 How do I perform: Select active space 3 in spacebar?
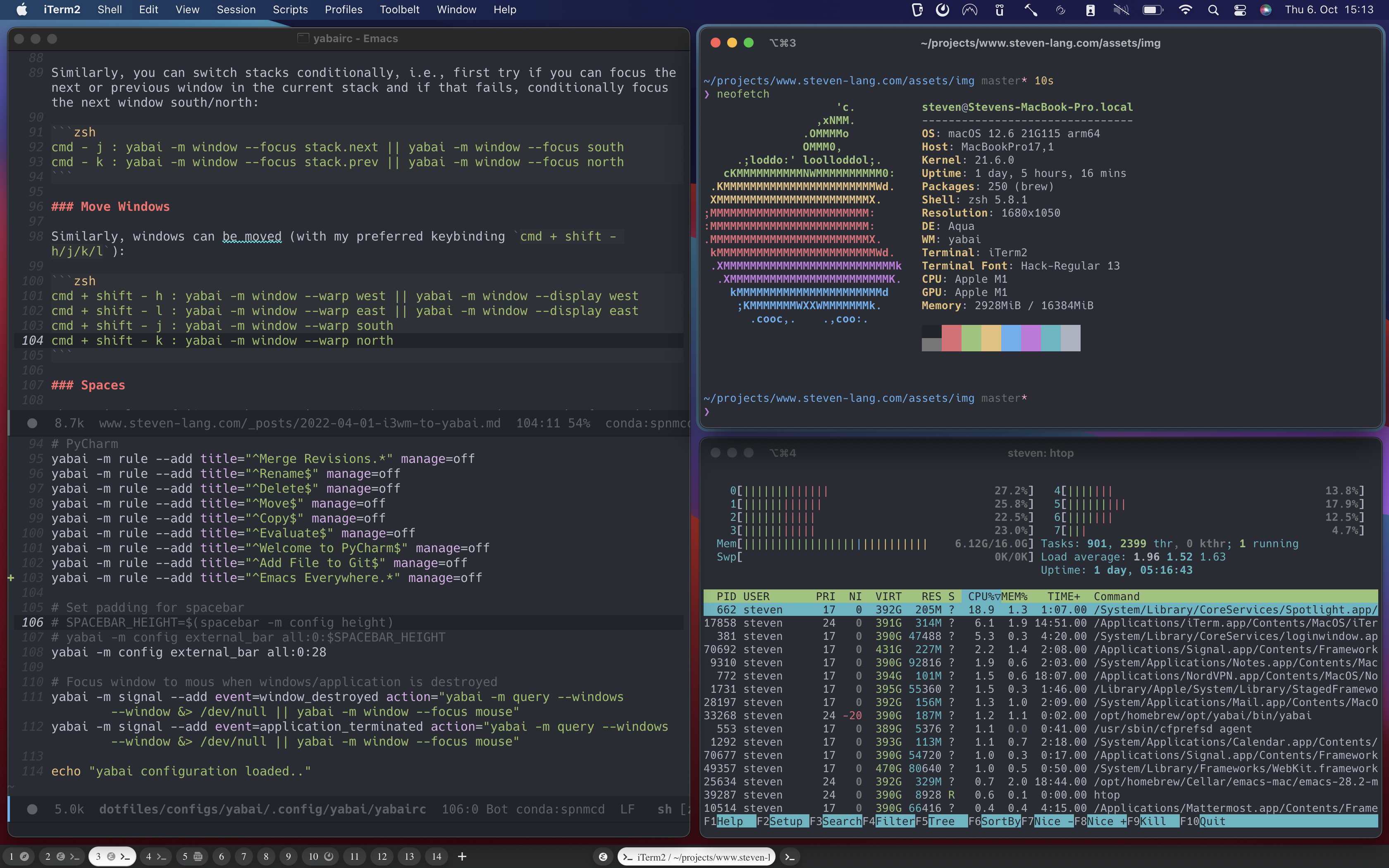point(112,856)
